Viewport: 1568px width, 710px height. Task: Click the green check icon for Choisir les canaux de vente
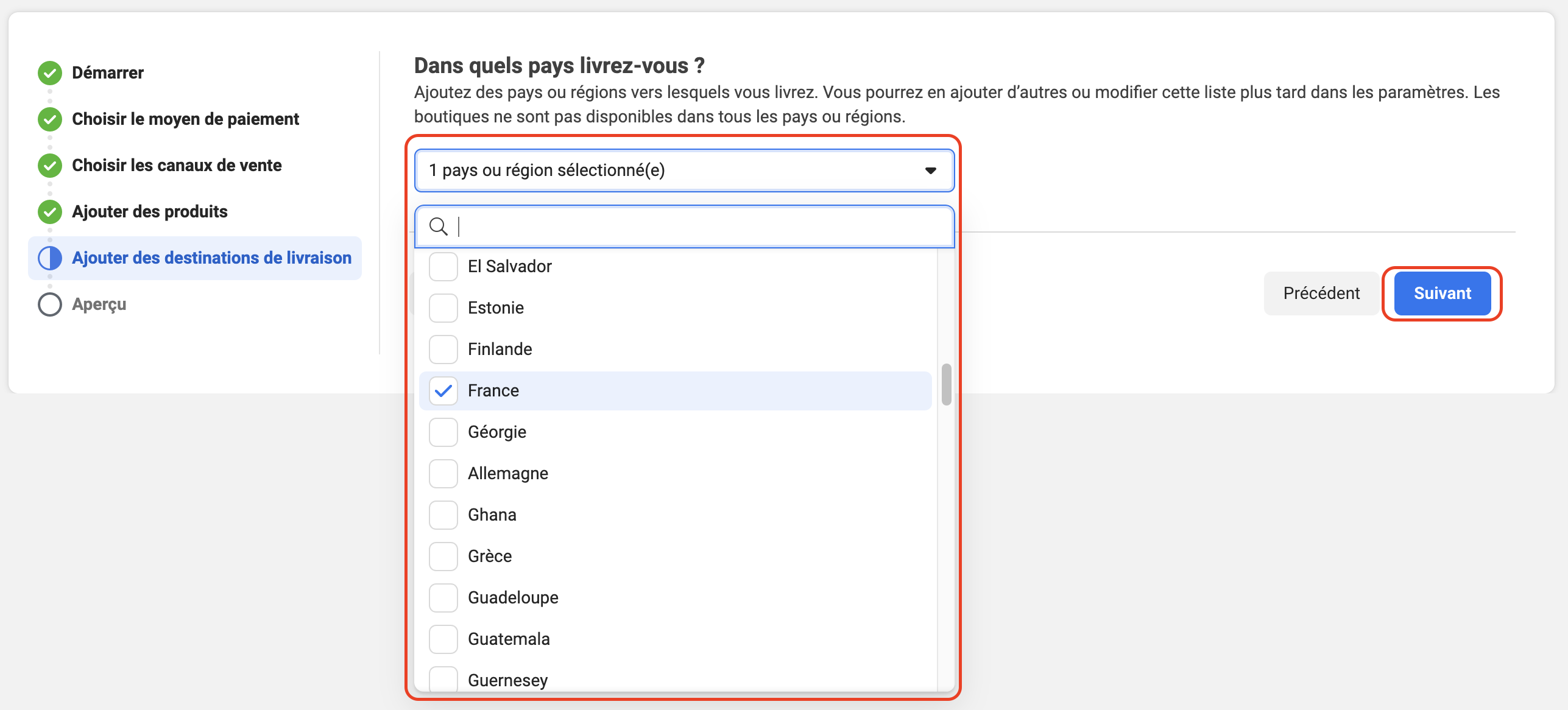coord(50,166)
